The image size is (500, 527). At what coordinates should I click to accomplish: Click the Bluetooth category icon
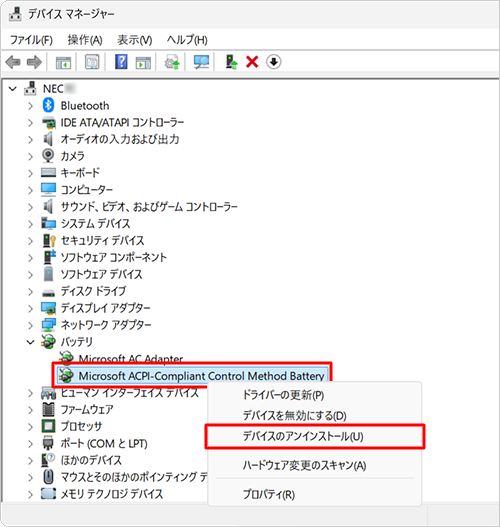click(48, 106)
